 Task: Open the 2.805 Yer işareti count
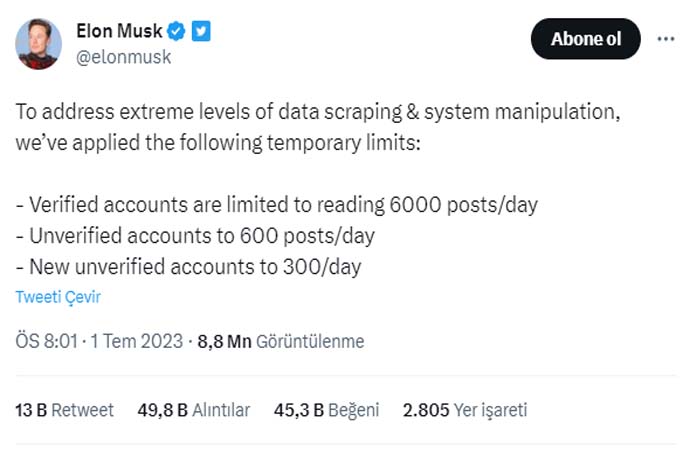point(465,410)
